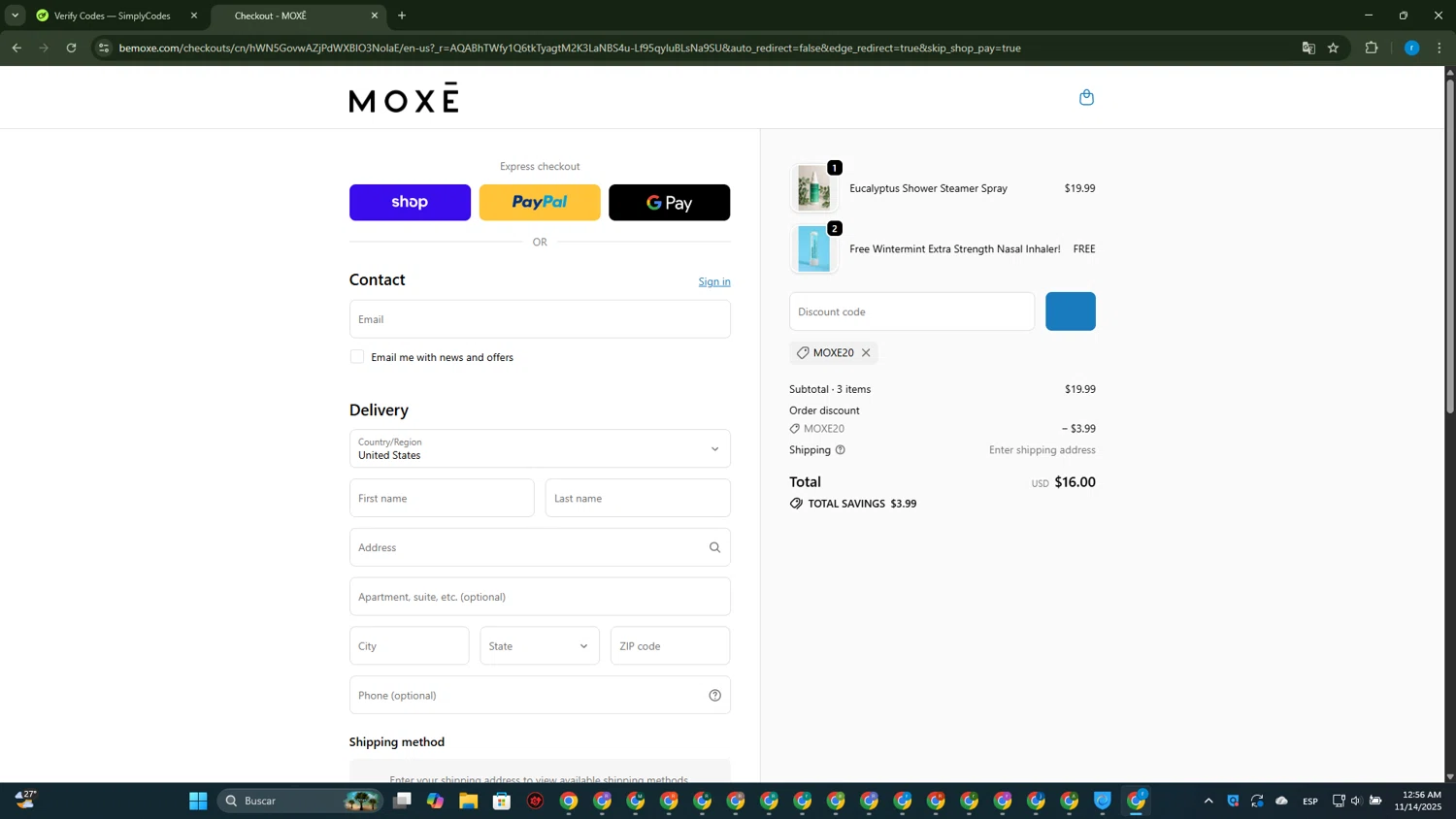Focus the Phone (optional) field
Image resolution: width=1456 pixels, height=819 pixels.
click(x=540, y=695)
